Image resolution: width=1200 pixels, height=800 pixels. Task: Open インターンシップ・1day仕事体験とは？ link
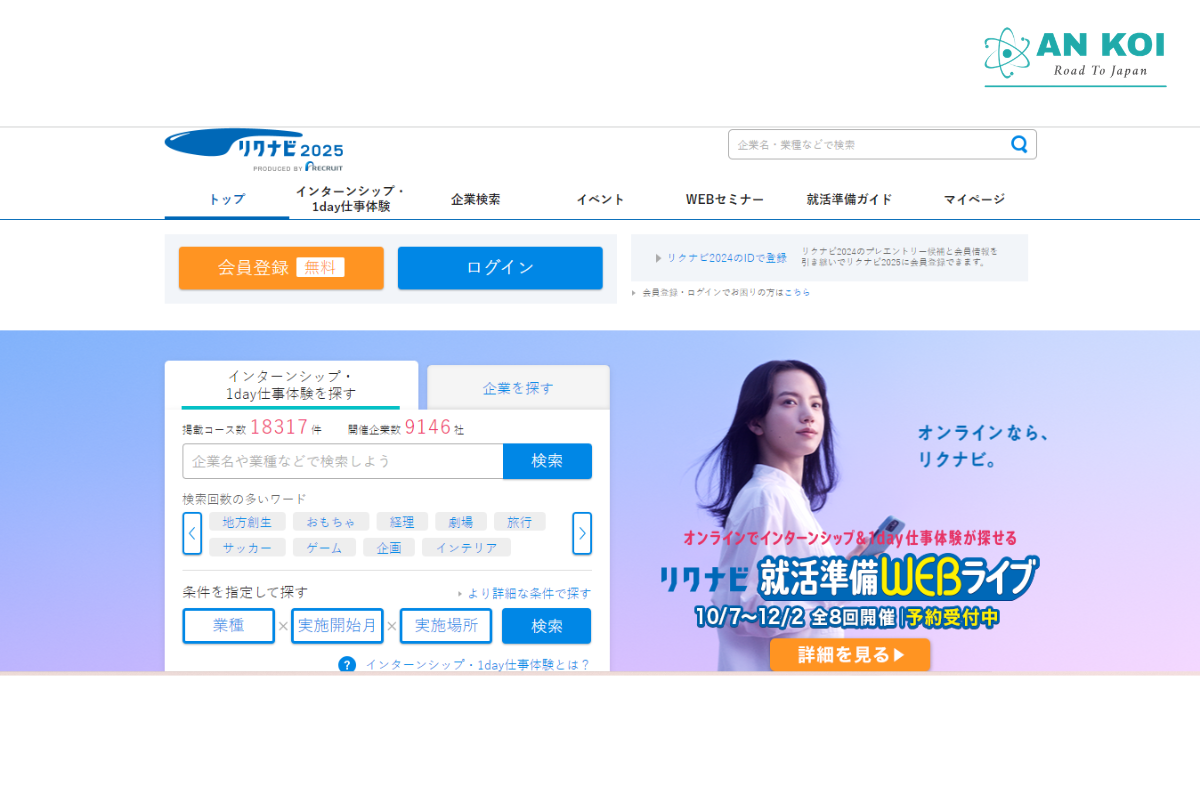point(477,664)
